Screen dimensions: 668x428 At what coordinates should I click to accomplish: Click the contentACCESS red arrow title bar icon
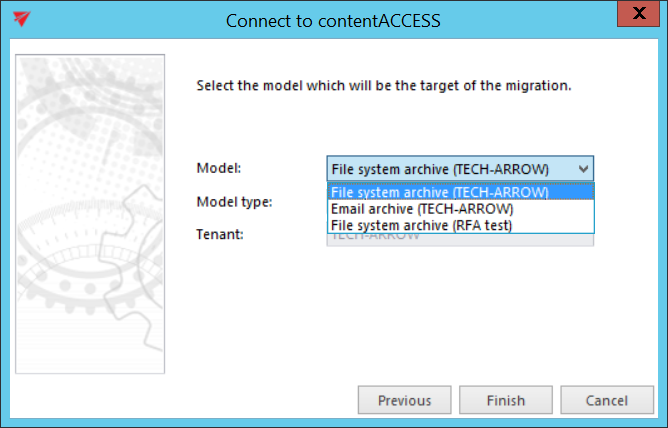21,19
